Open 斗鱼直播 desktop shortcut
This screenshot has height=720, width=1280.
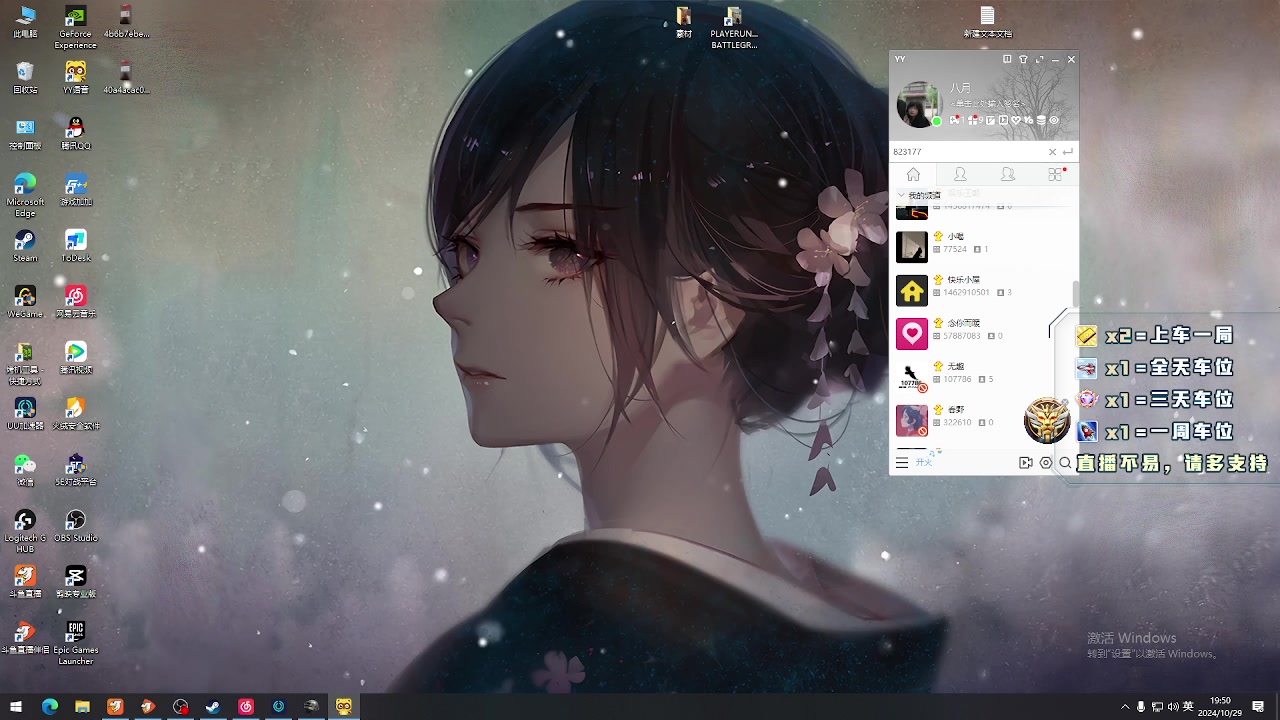tap(25, 581)
